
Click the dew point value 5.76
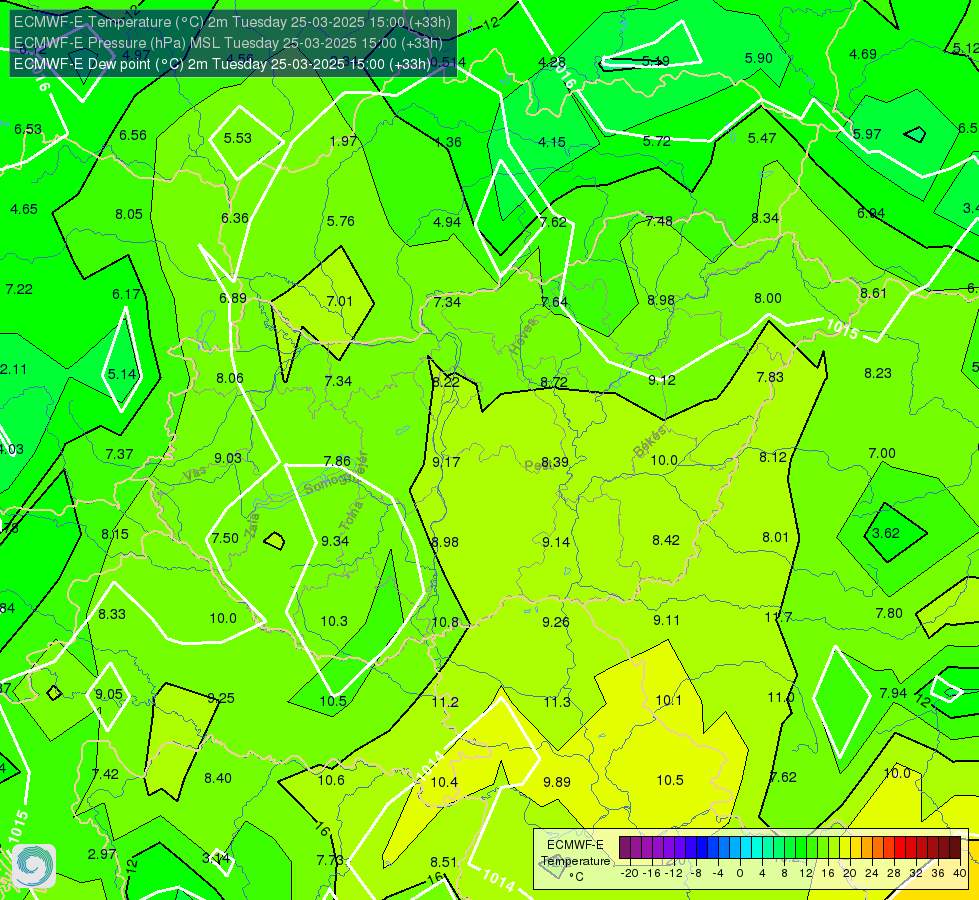point(340,221)
